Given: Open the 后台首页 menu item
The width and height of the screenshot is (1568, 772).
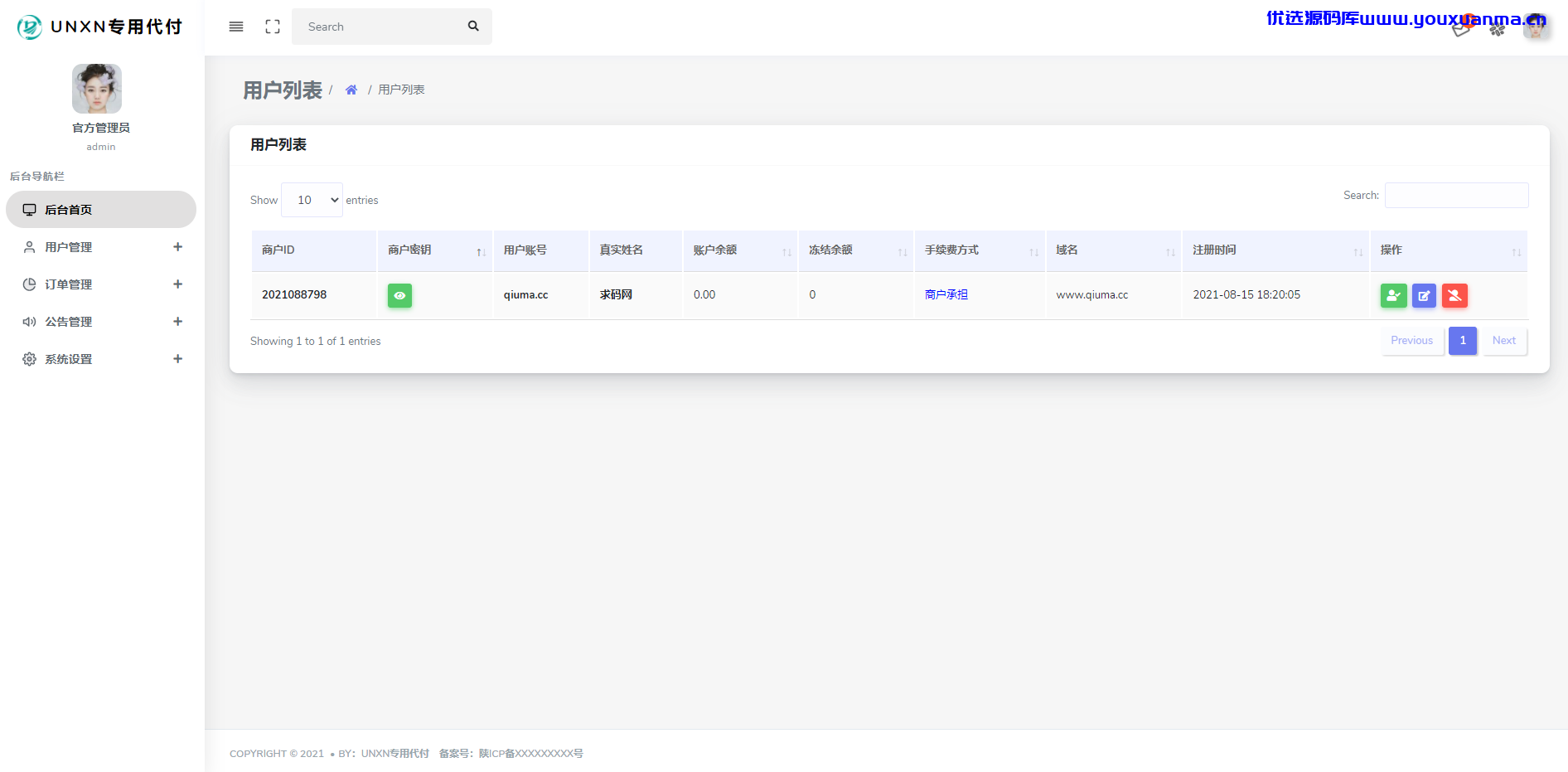Looking at the screenshot, I should (x=101, y=210).
